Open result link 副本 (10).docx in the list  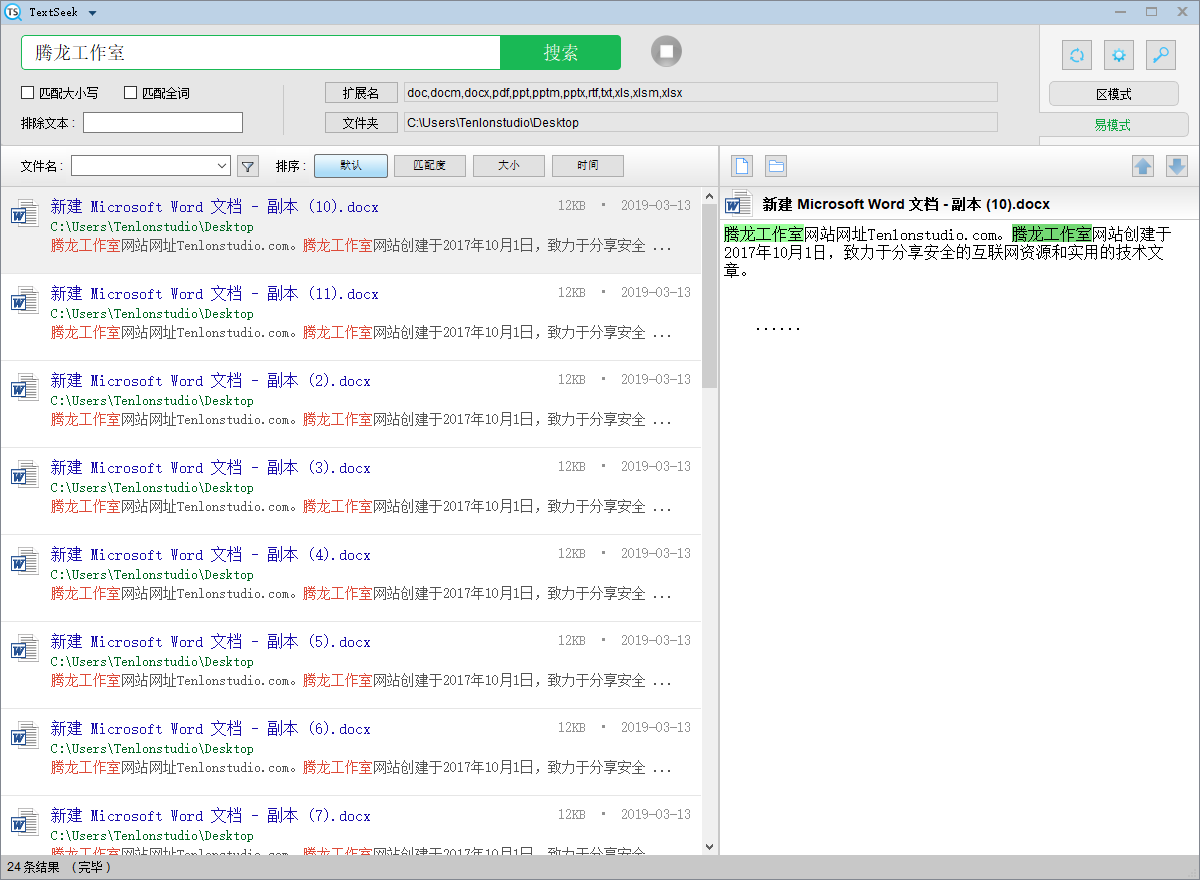click(x=215, y=207)
